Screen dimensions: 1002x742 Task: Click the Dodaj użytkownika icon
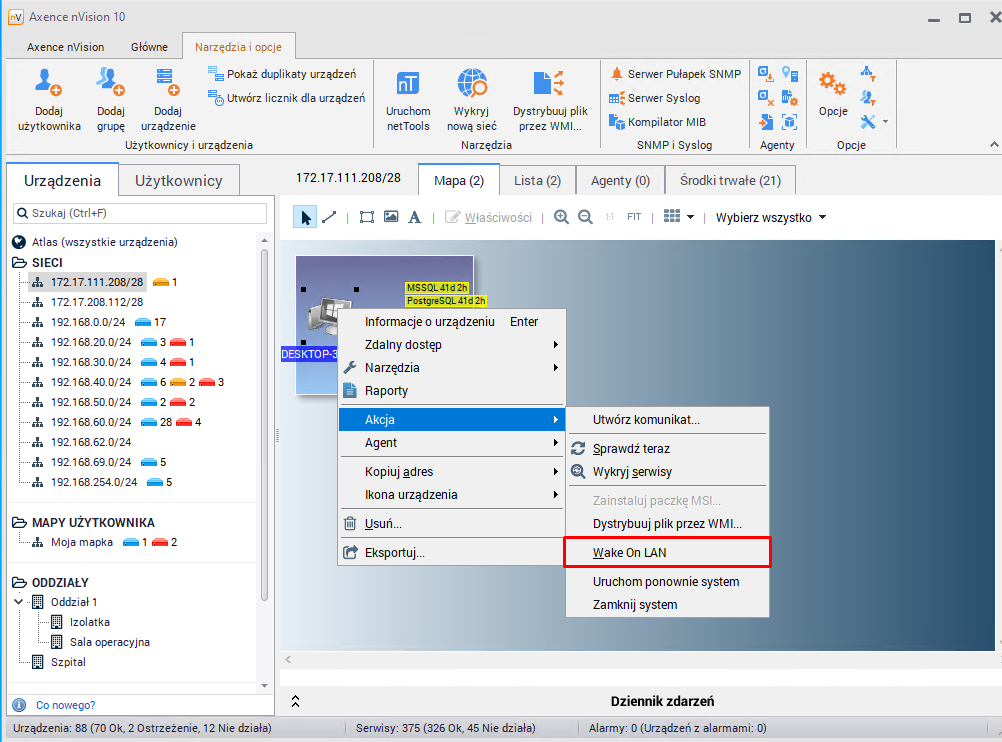(x=48, y=82)
